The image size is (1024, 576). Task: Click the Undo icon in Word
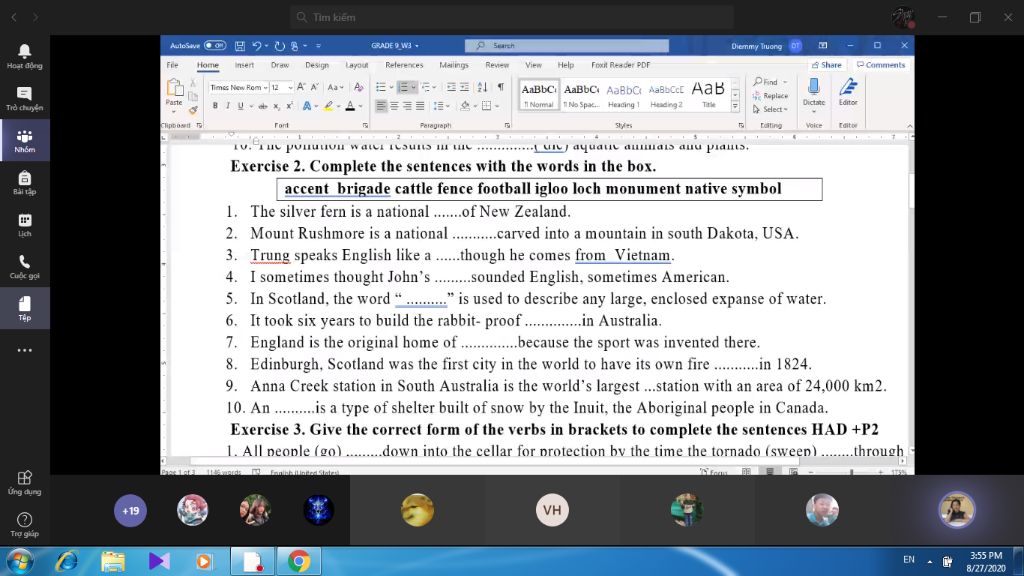pos(257,46)
